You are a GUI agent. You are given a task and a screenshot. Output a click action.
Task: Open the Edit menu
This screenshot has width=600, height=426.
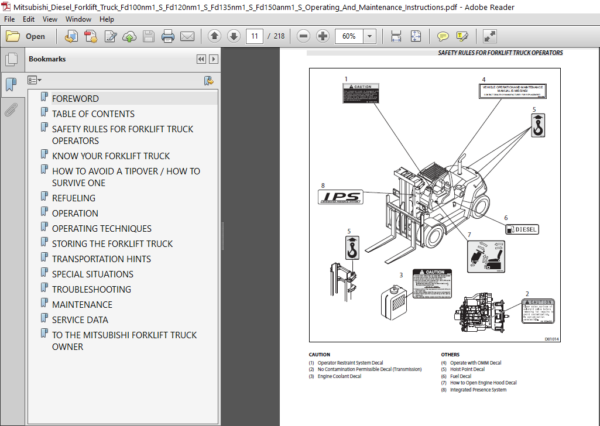[28, 19]
